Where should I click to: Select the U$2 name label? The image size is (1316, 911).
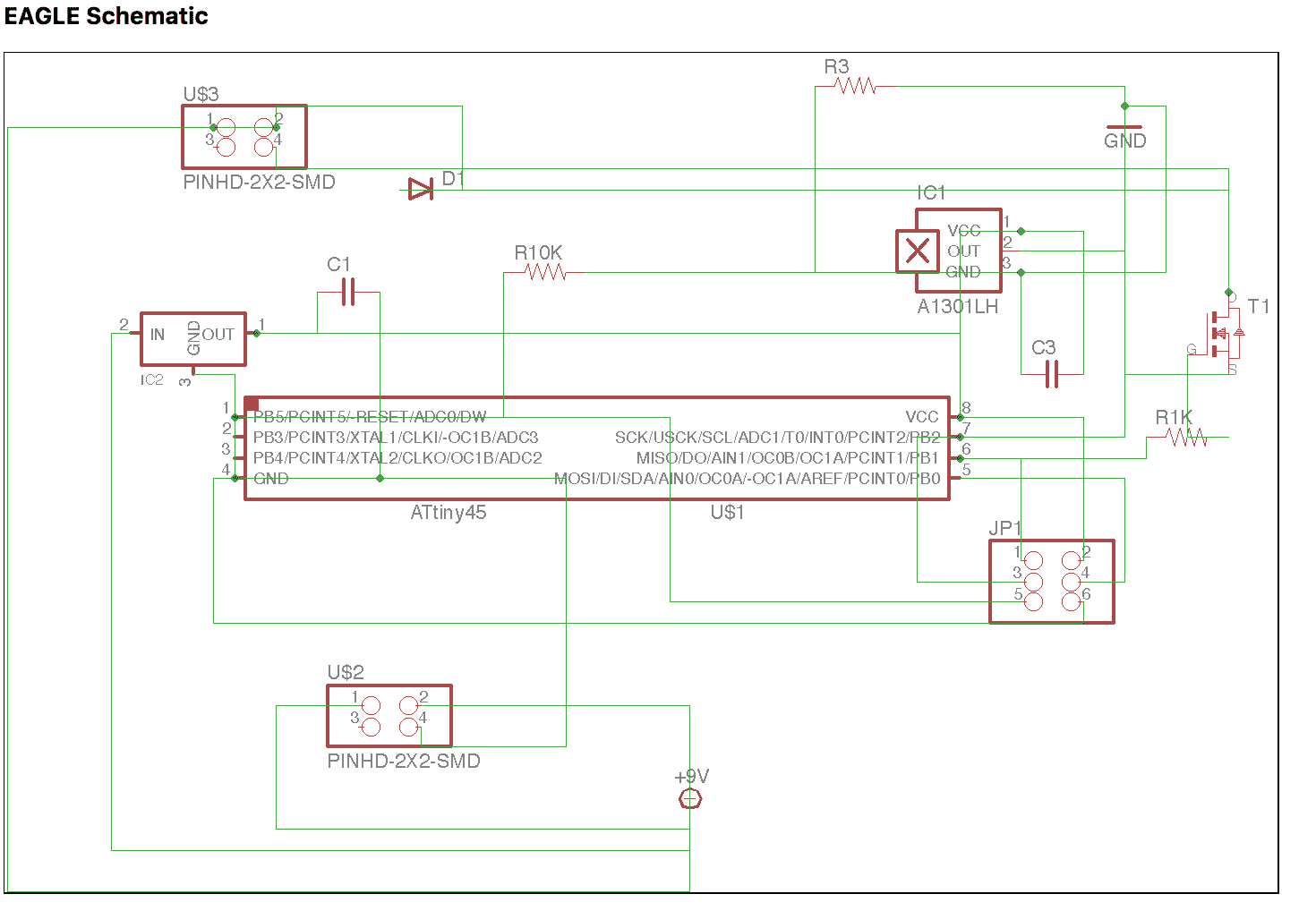click(x=346, y=672)
